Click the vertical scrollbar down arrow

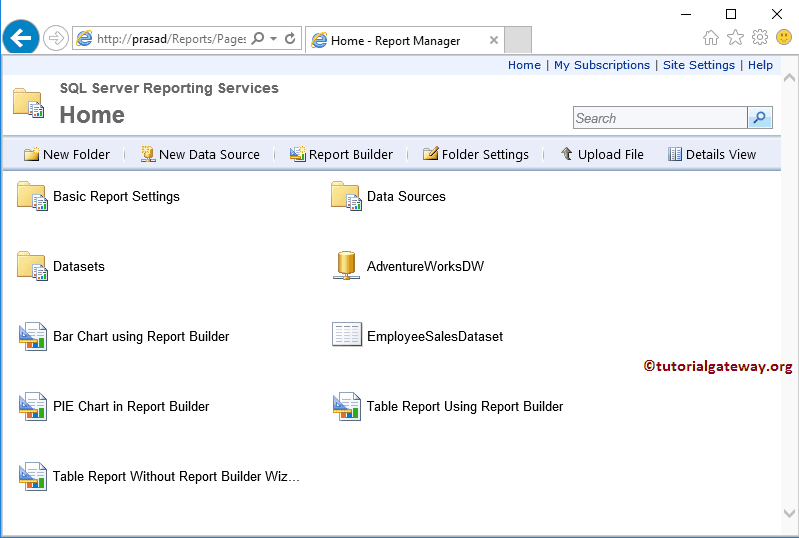coord(789,513)
